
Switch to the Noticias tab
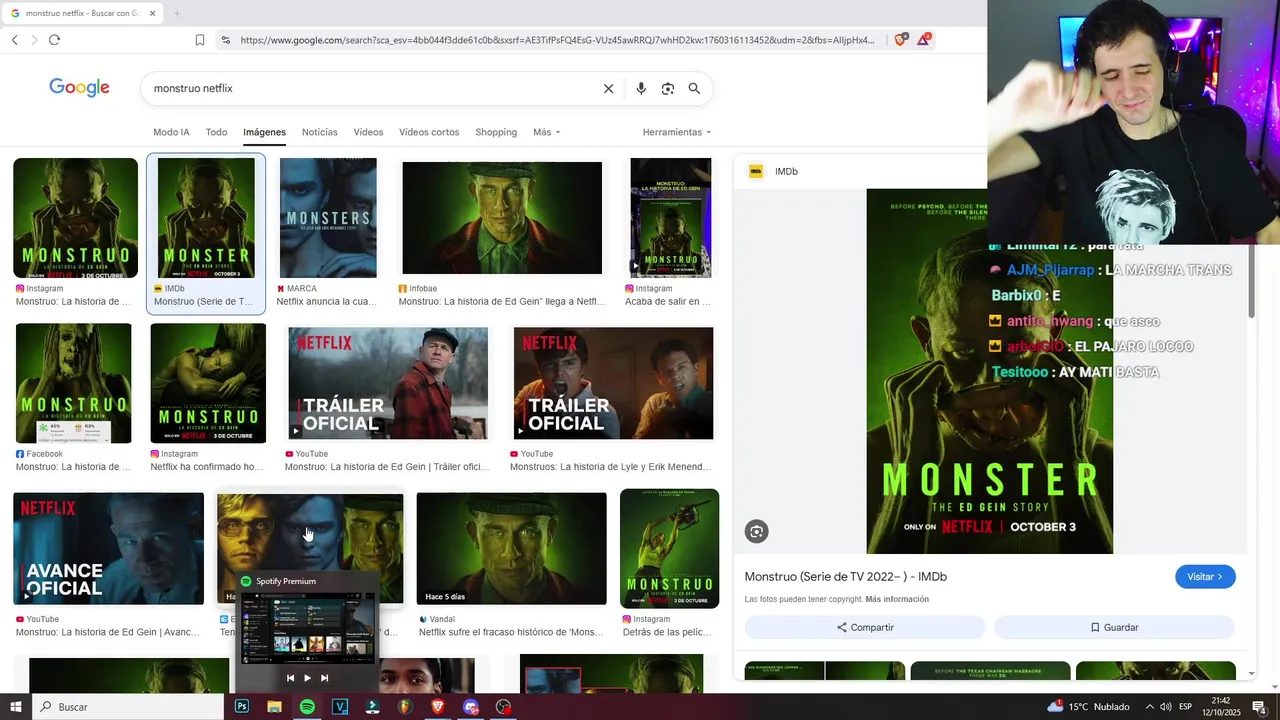(320, 132)
